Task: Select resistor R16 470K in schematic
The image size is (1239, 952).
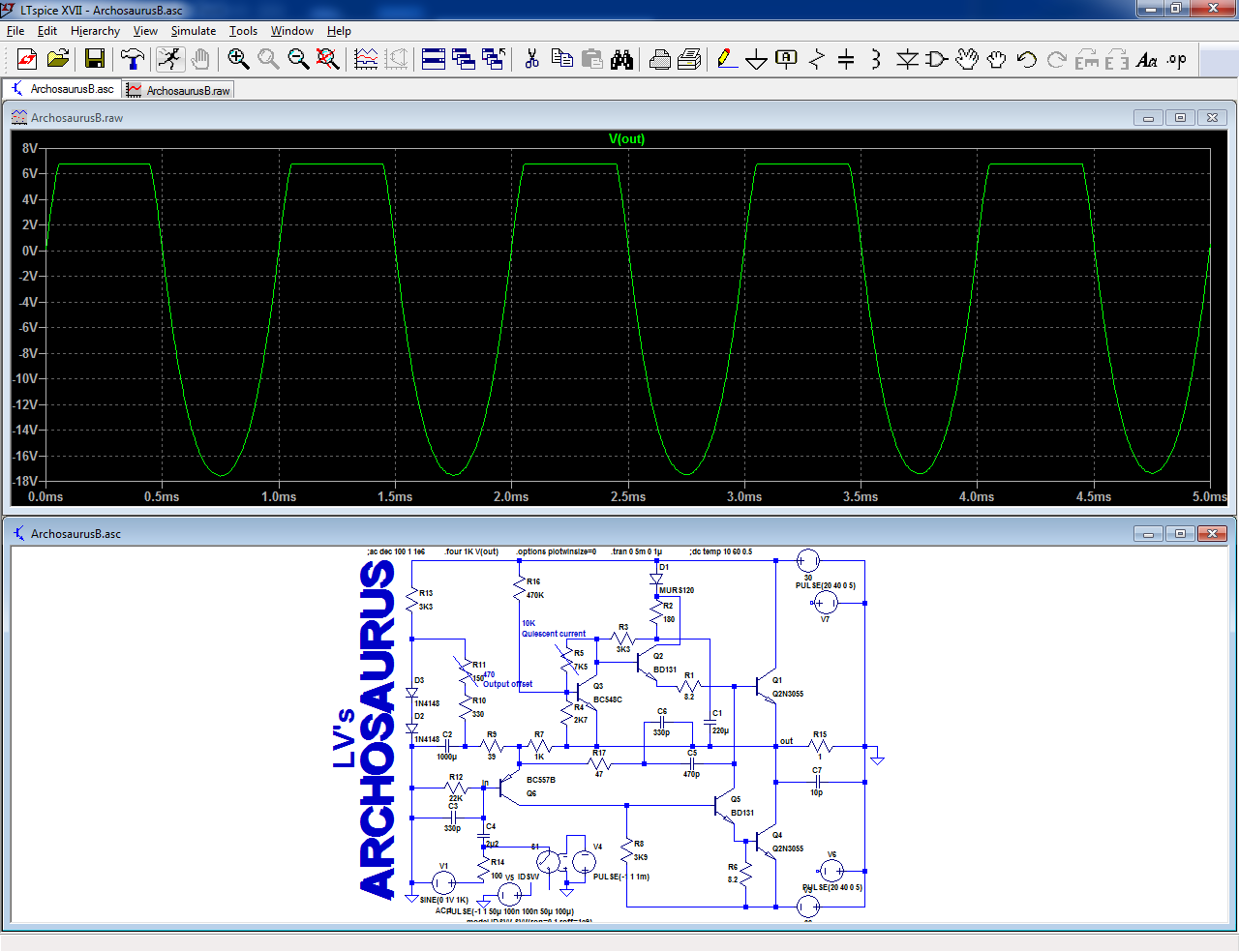Action: [x=520, y=587]
